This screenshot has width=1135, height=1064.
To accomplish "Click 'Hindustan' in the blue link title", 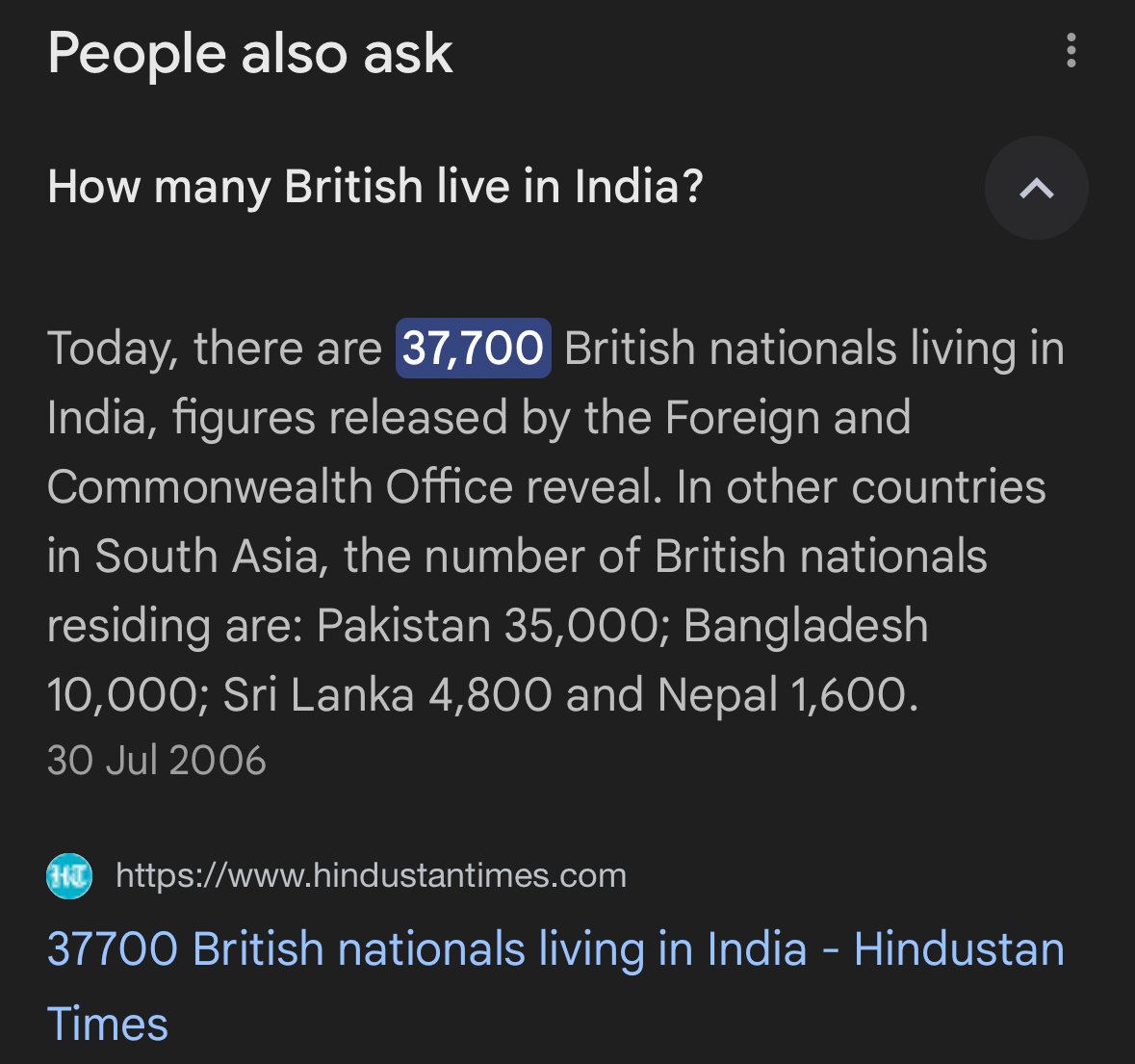I will click(x=959, y=948).
